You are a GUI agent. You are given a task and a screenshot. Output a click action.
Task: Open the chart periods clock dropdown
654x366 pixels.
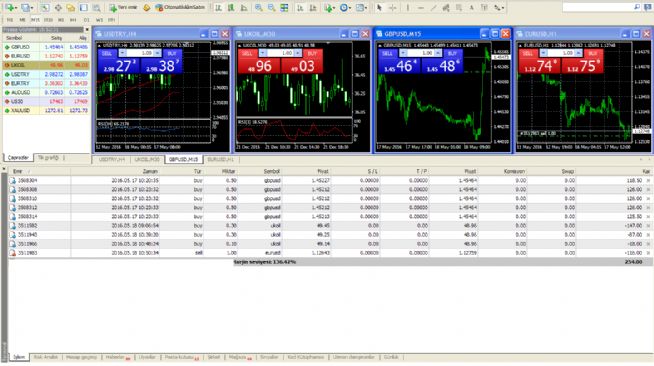click(x=345, y=8)
